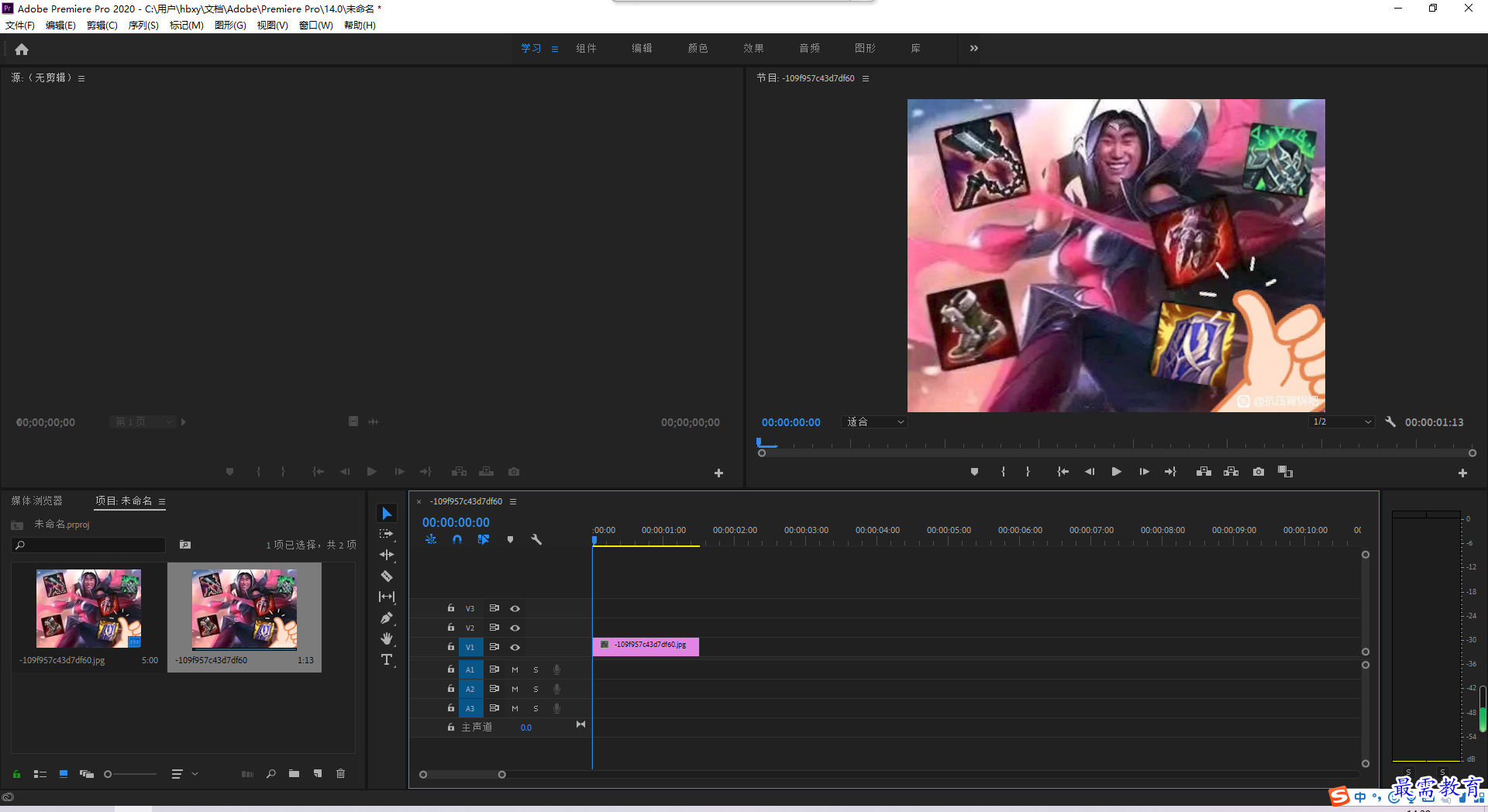Toggle V3 track output eye

515,608
